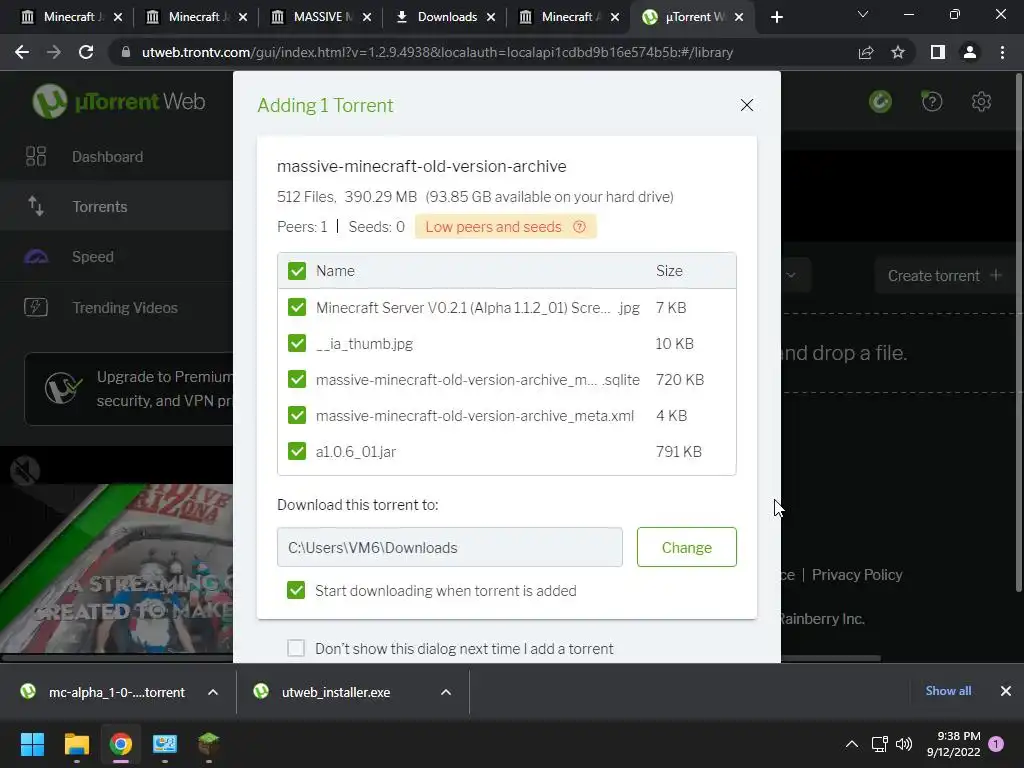Viewport: 1024px width, 768px height.
Task: Uncheck the __ia_thumb.jpg file
Action: [296, 344]
